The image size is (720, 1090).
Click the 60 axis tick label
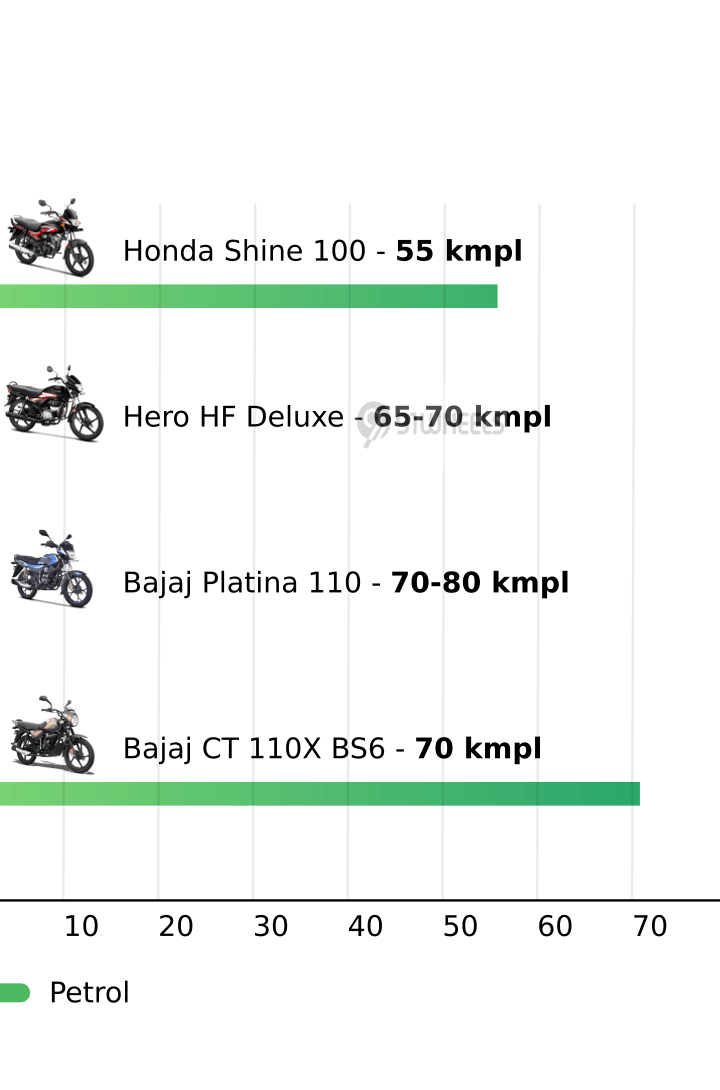coord(555,927)
